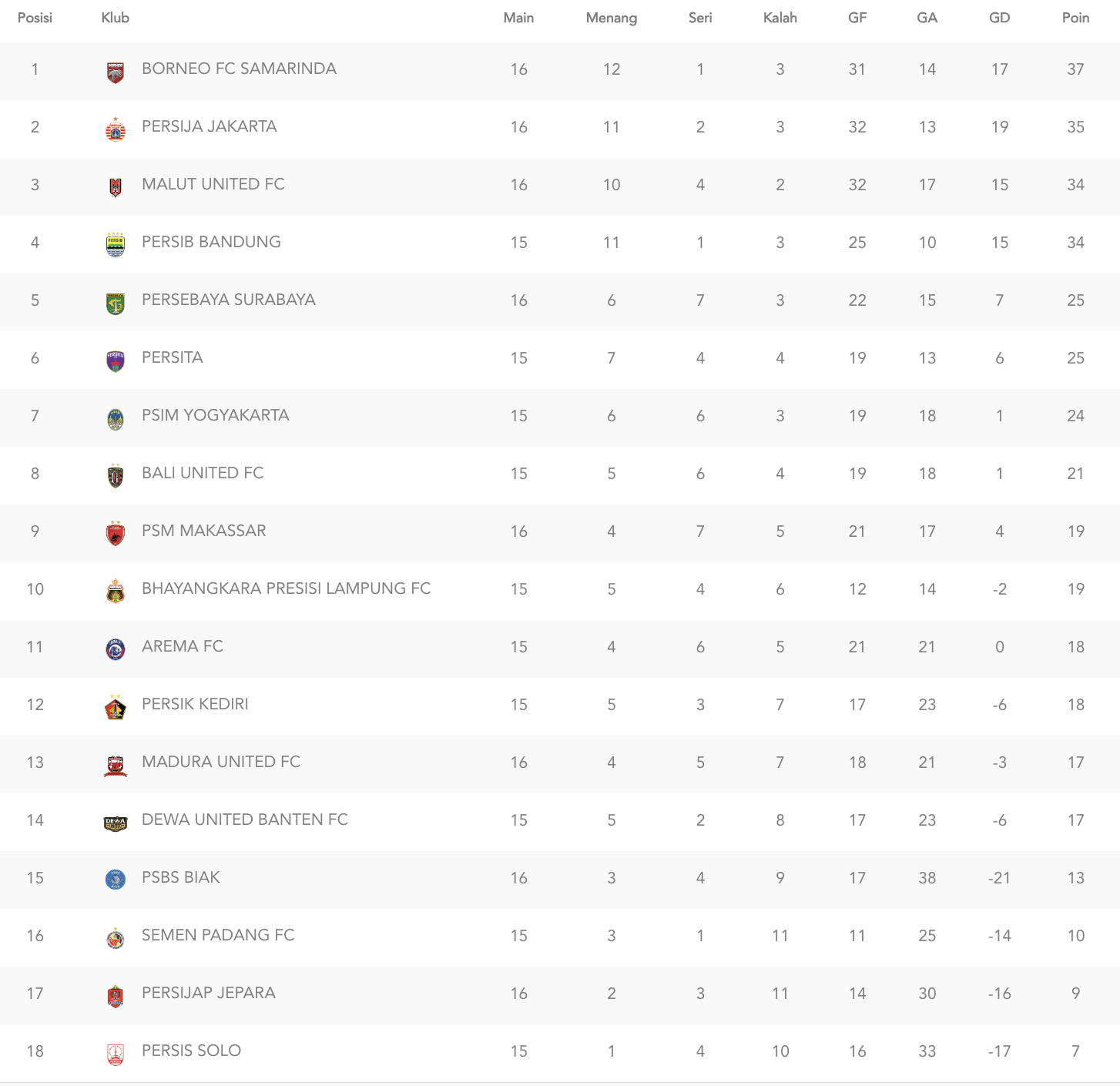Click the Arema FC club badge
This screenshot has width=1120, height=1086.
(116, 649)
